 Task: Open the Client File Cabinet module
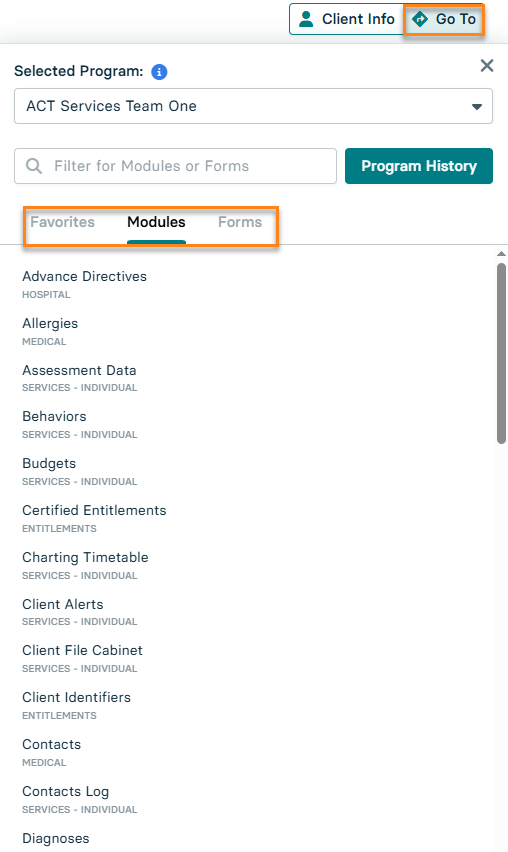(82, 650)
